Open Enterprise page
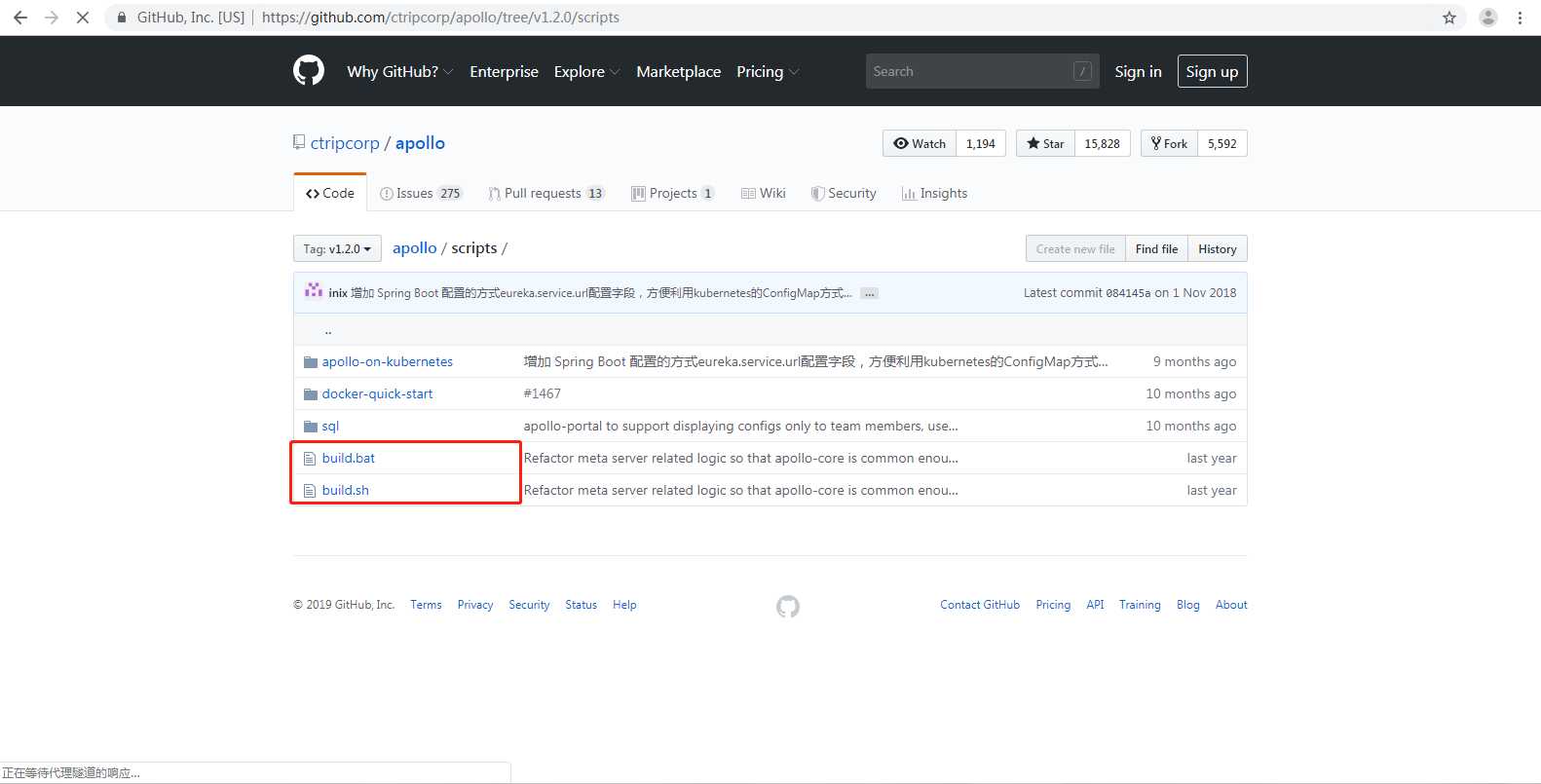Screen dimensions: 1541x784 coord(504,71)
